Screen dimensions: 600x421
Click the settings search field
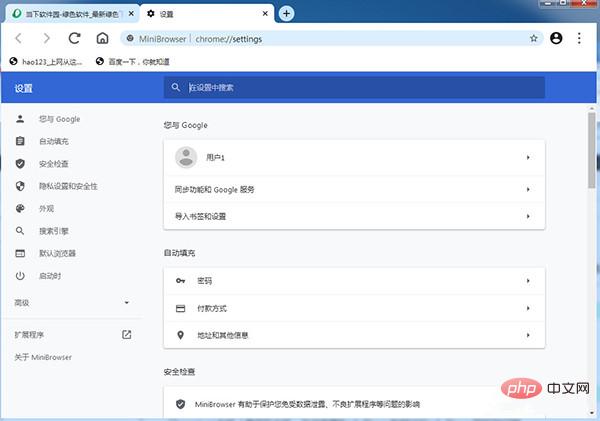354,88
